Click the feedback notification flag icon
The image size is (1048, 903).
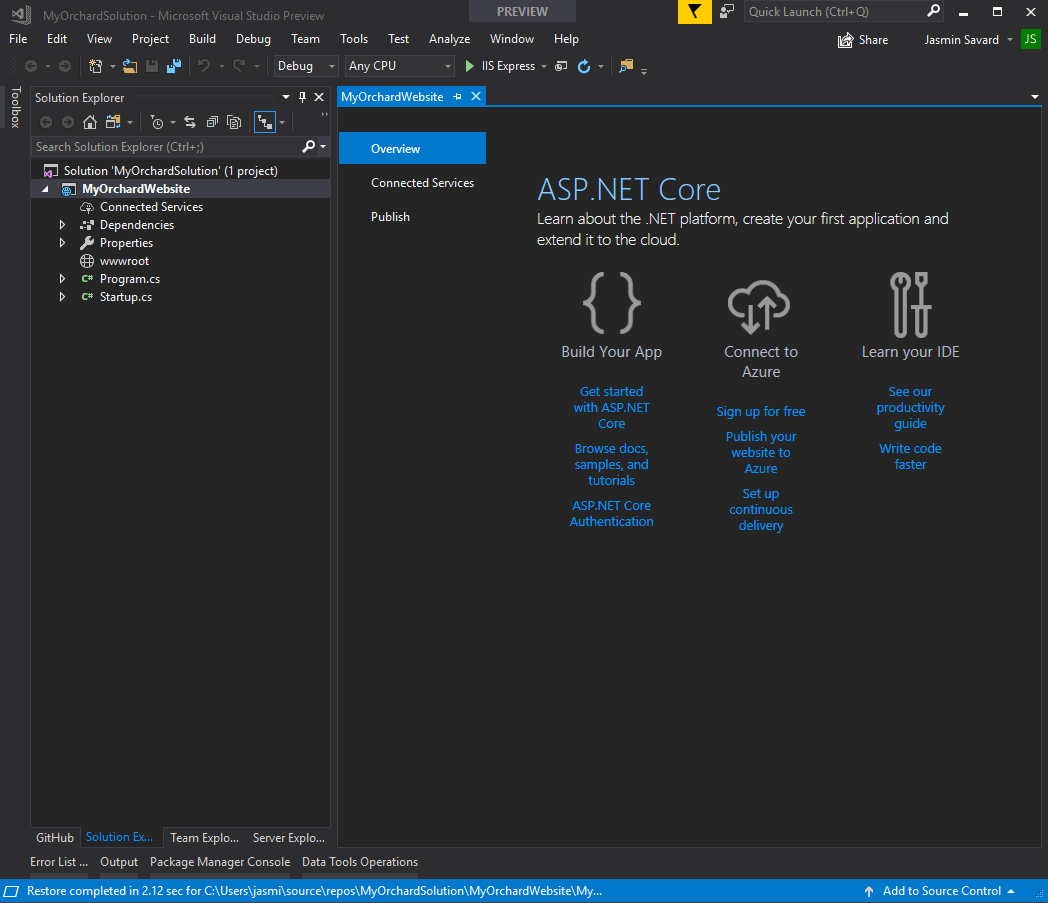click(x=694, y=11)
